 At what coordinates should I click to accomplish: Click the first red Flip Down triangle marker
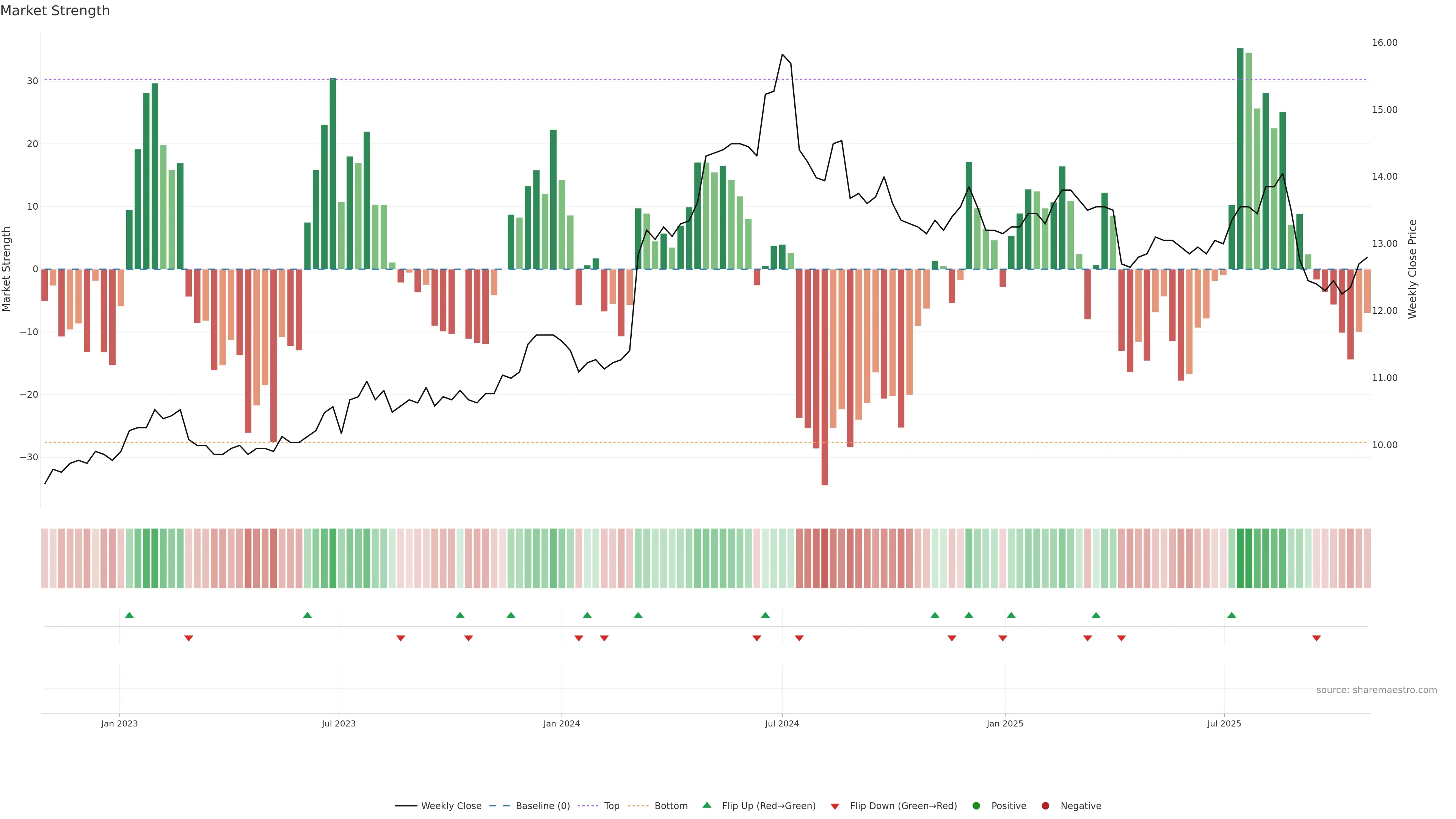click(x=189, y=638)
